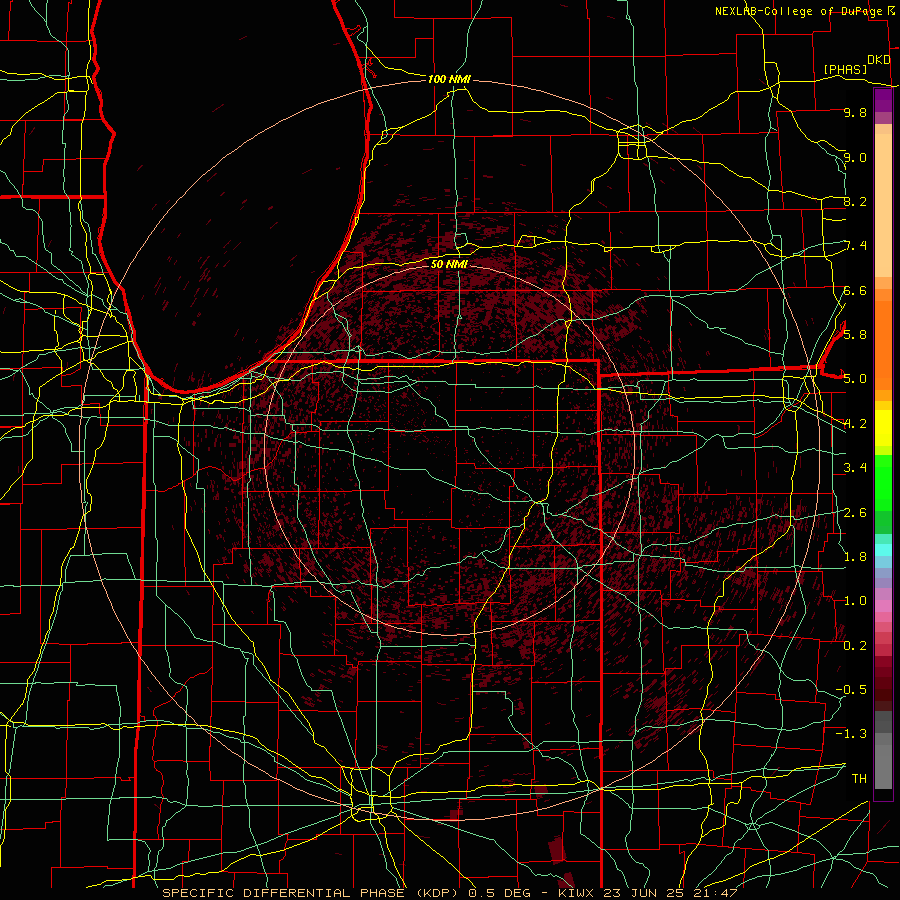Click the -0.5 scale value
Image resolution: width=900 pixels, height=900 pixels.
(x=851, y=689)
